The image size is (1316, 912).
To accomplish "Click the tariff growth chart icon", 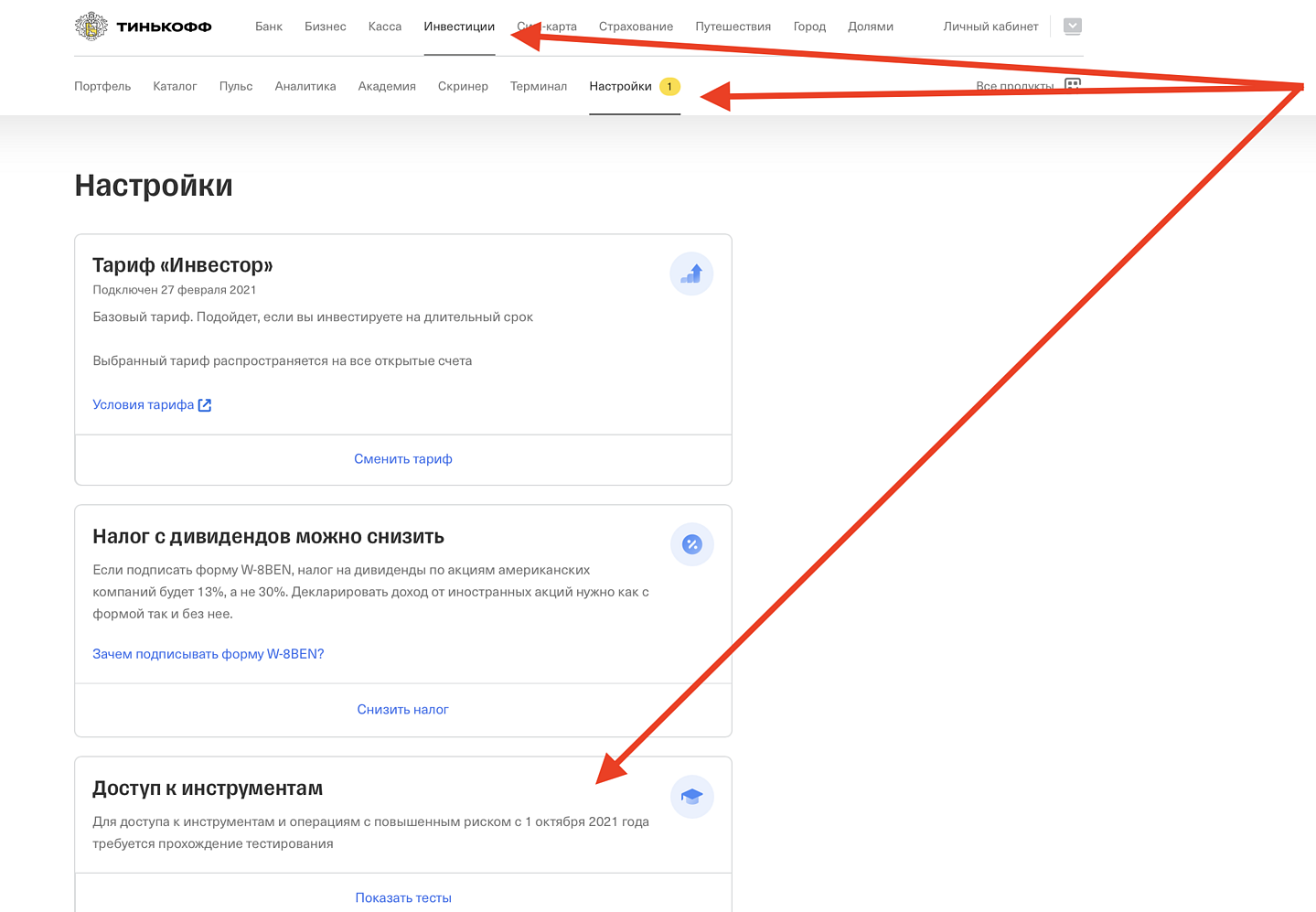I will [691, 274].
